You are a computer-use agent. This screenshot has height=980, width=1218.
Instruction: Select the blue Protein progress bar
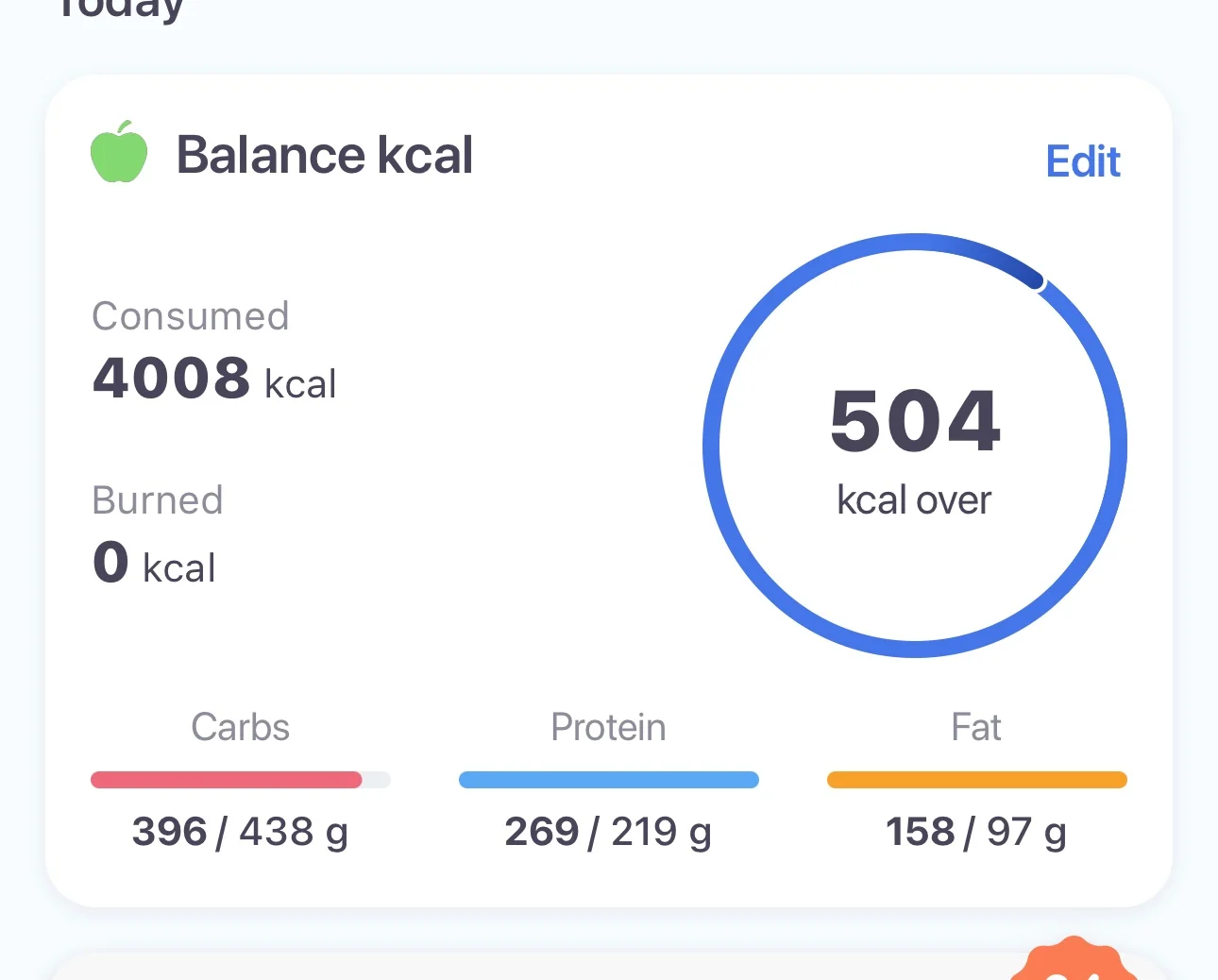coord(608,780)
